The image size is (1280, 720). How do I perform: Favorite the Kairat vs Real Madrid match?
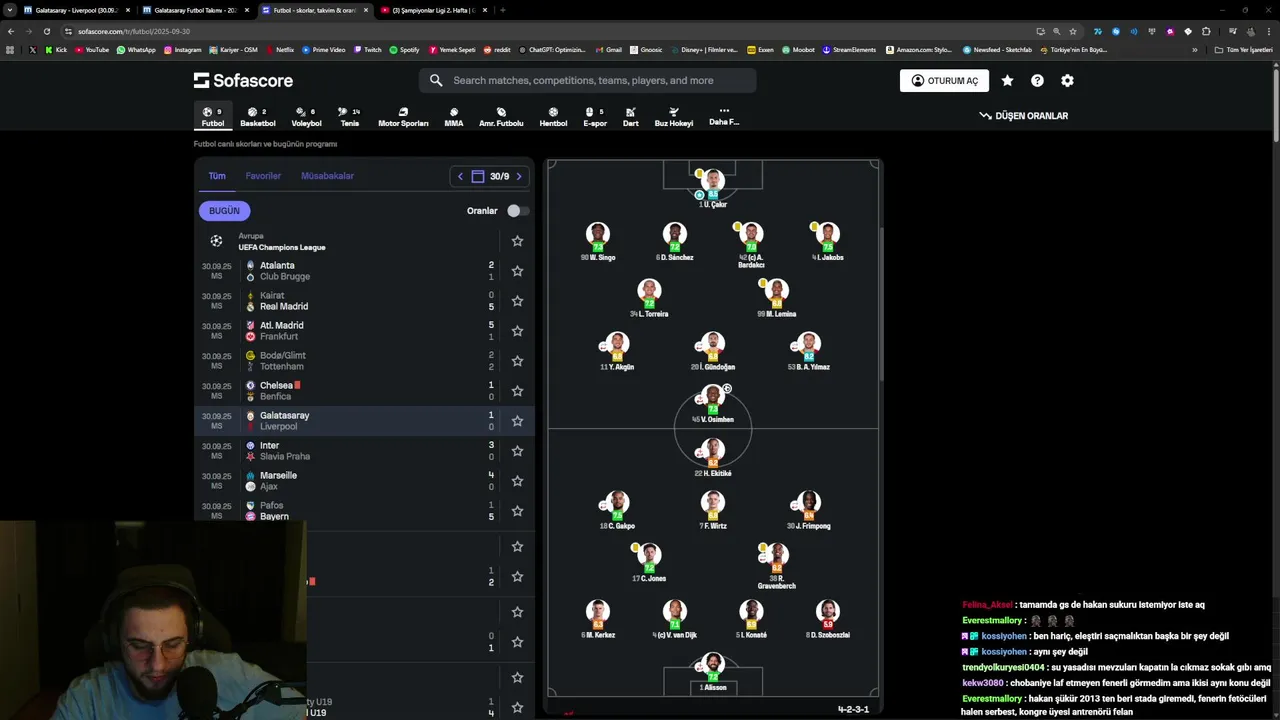pos(517,301)
